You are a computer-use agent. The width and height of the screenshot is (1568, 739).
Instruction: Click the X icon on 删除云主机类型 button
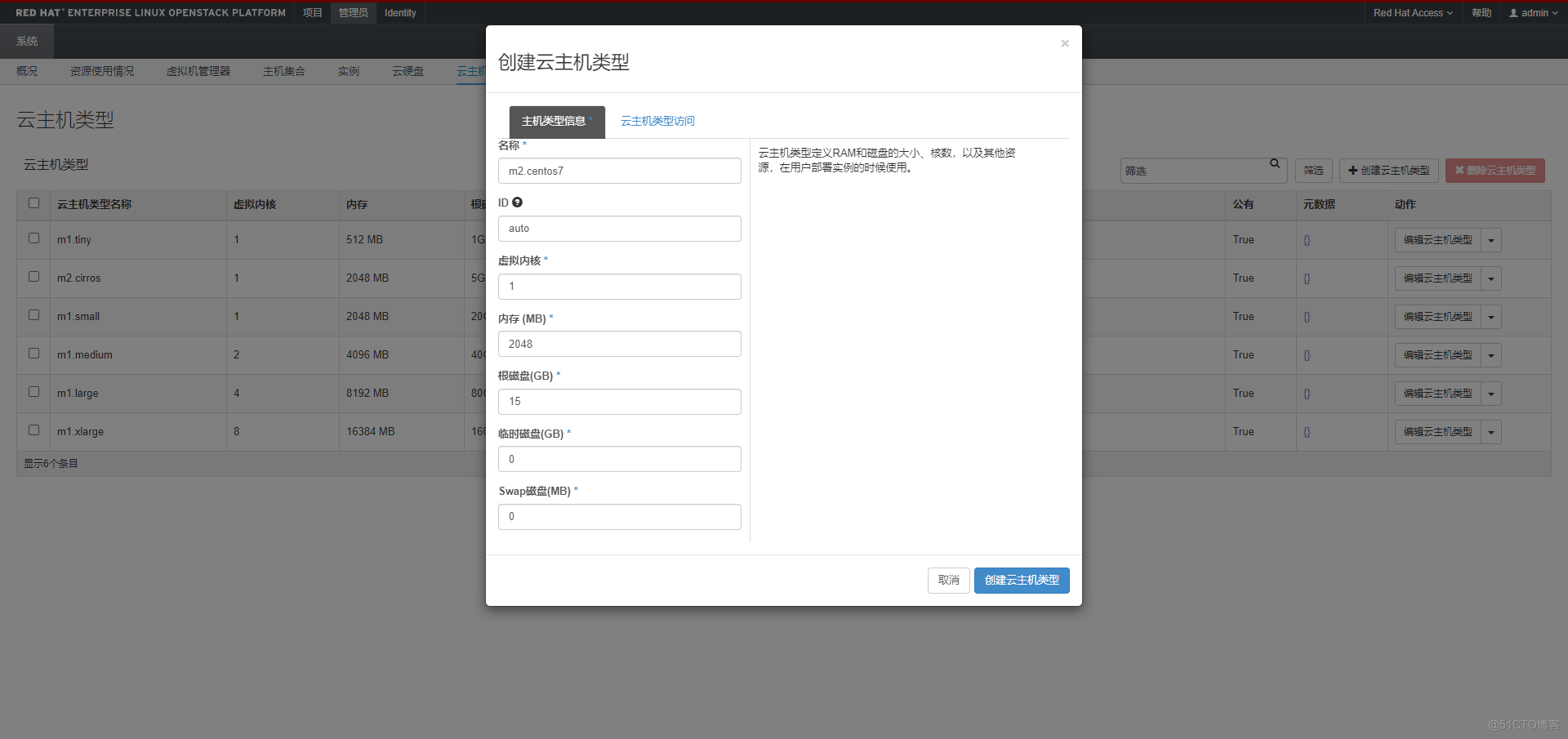pos(1459,171)
